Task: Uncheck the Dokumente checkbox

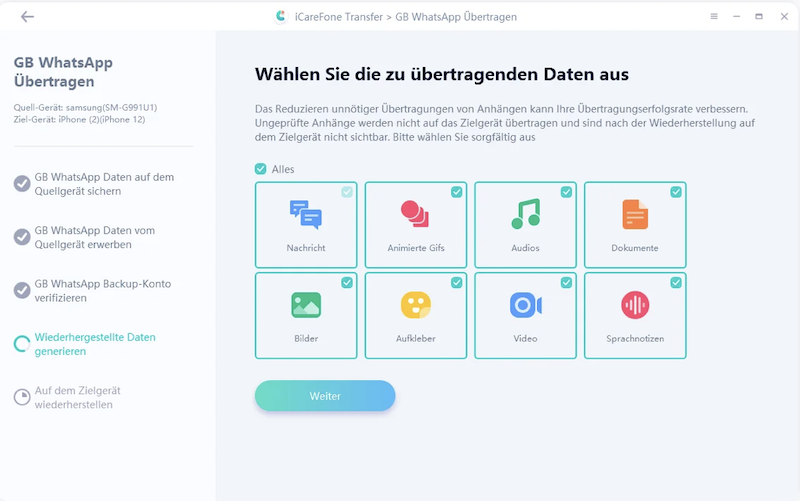Action: [x=676, y=192]
